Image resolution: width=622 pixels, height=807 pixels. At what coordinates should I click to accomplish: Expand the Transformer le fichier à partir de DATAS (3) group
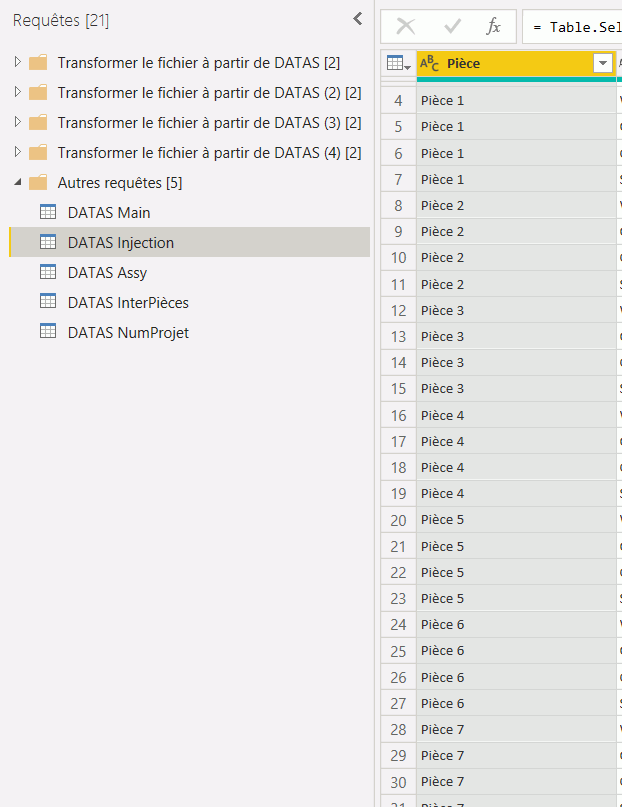pos(17,122)
